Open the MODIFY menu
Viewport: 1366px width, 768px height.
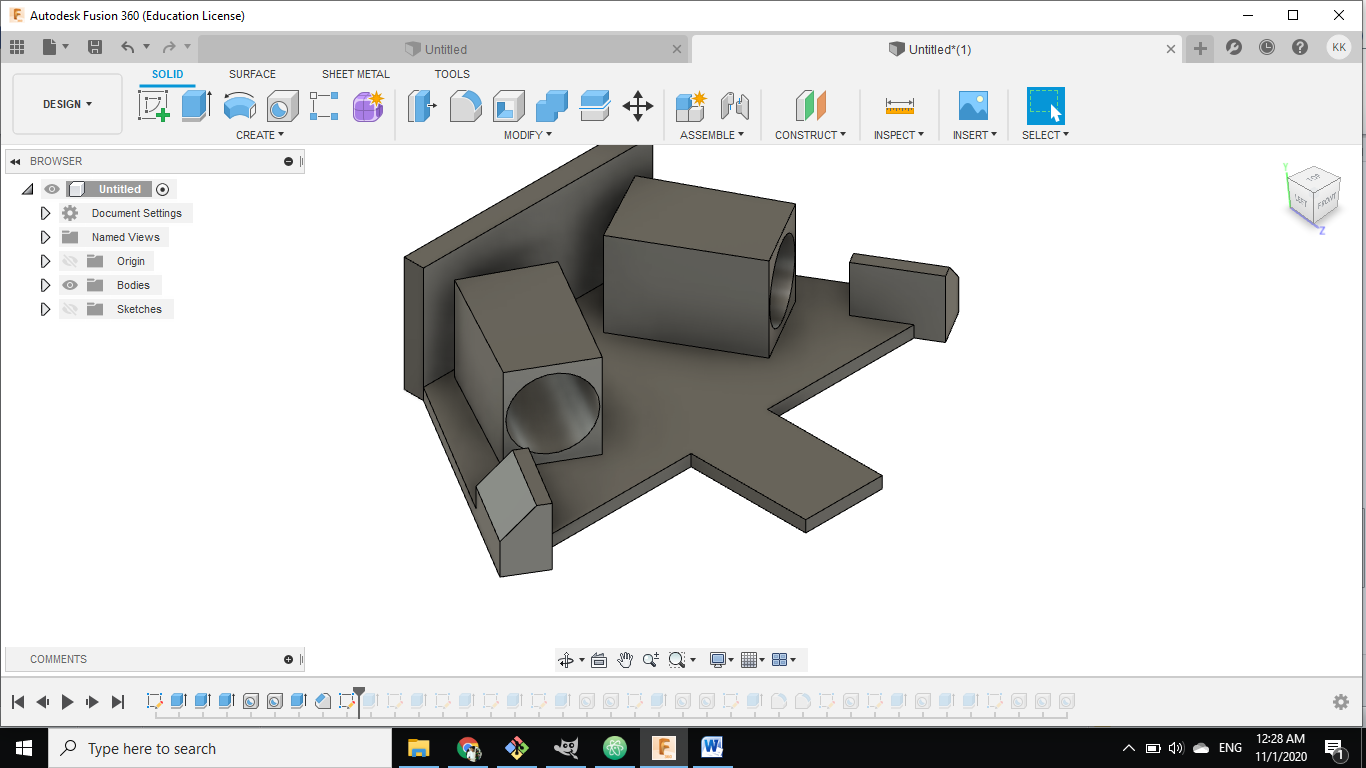coord(527,135)
